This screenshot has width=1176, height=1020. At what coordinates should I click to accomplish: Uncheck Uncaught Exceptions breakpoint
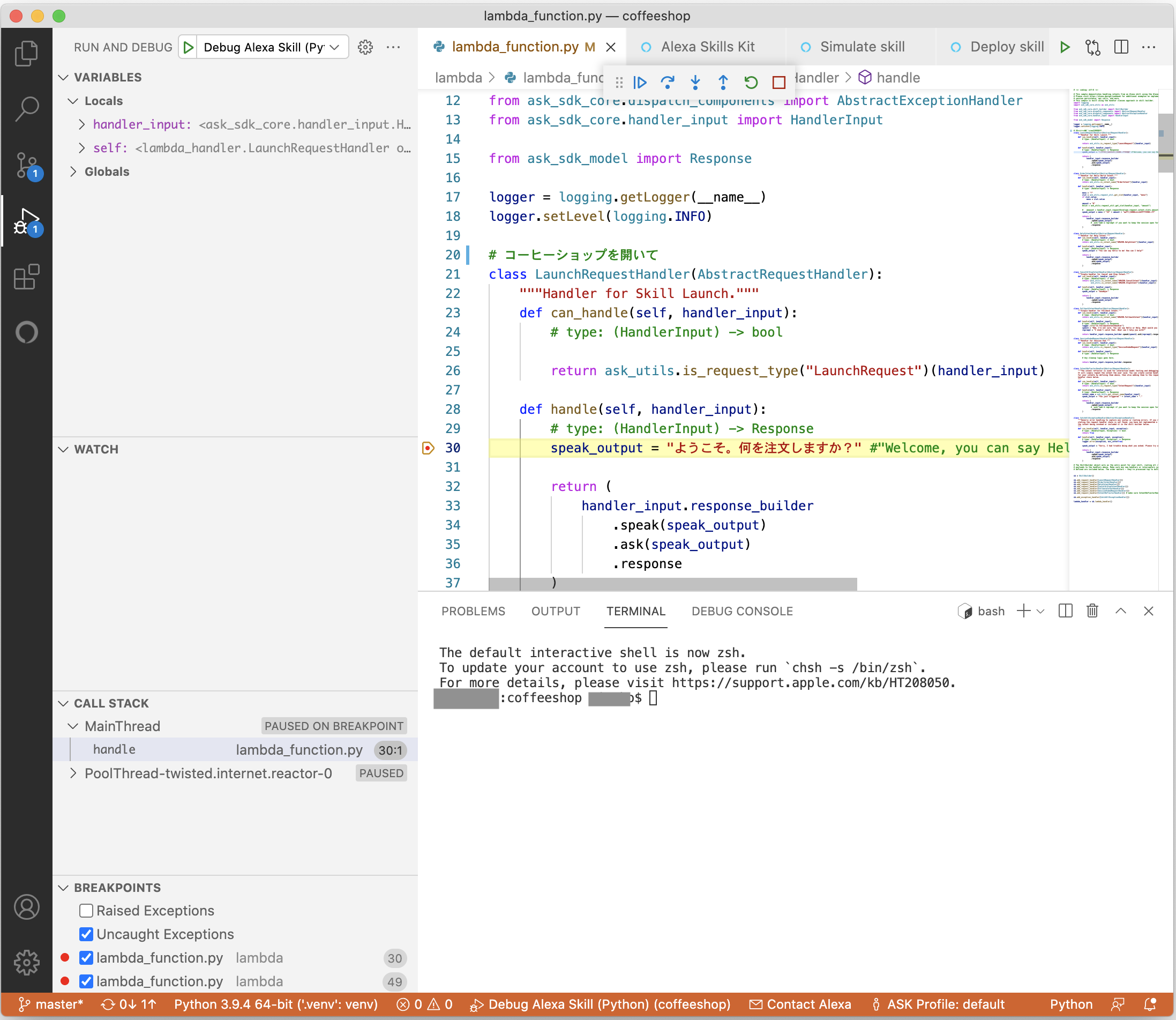(x=86, y=934)
